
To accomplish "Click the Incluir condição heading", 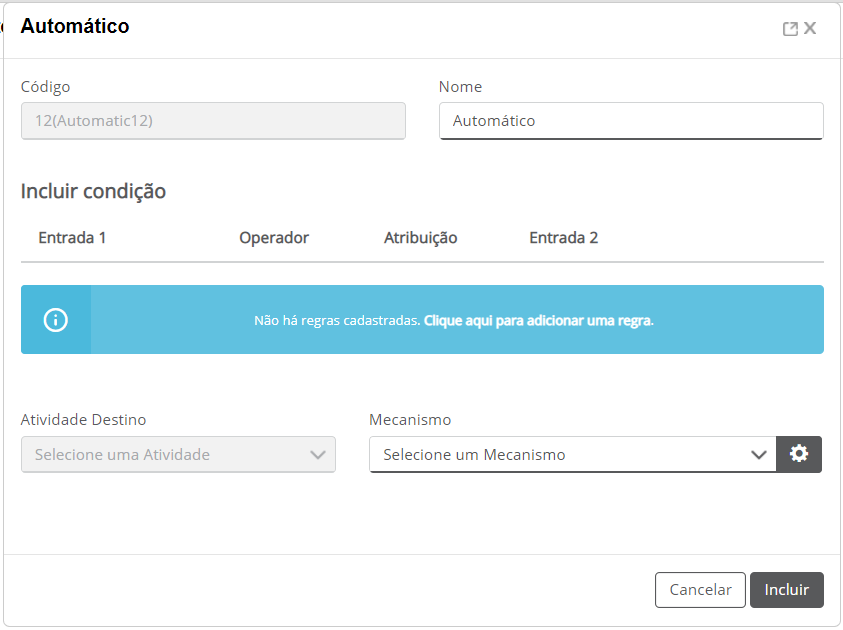I will (x=93, y=191).
